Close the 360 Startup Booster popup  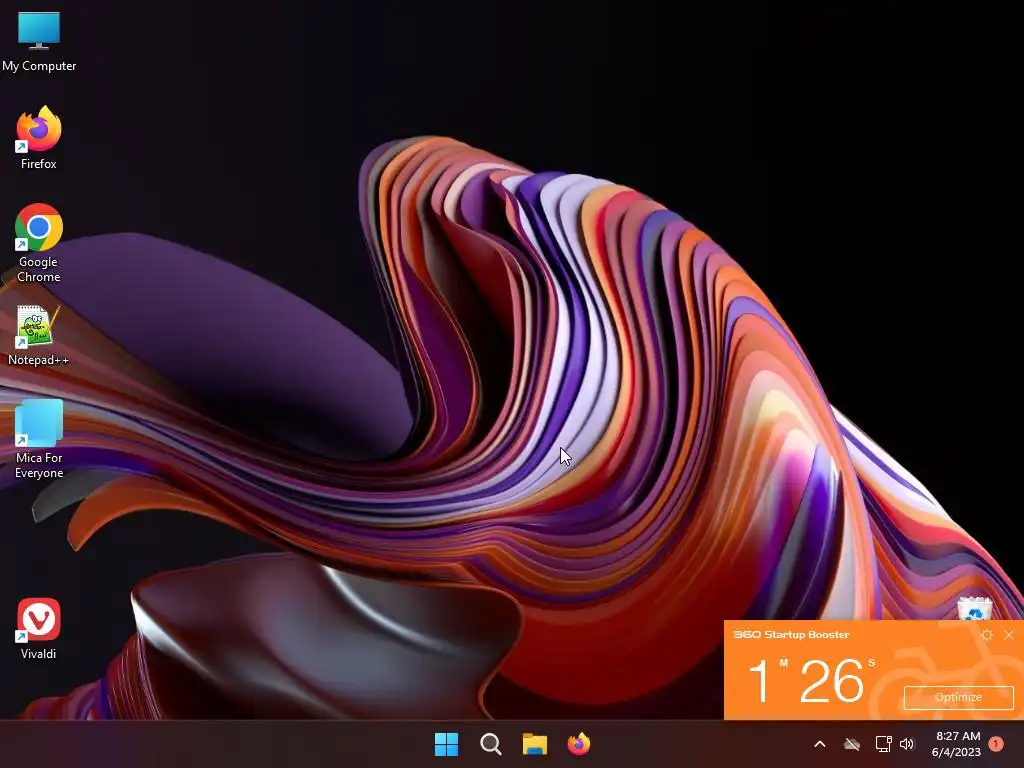point(1009,635)
